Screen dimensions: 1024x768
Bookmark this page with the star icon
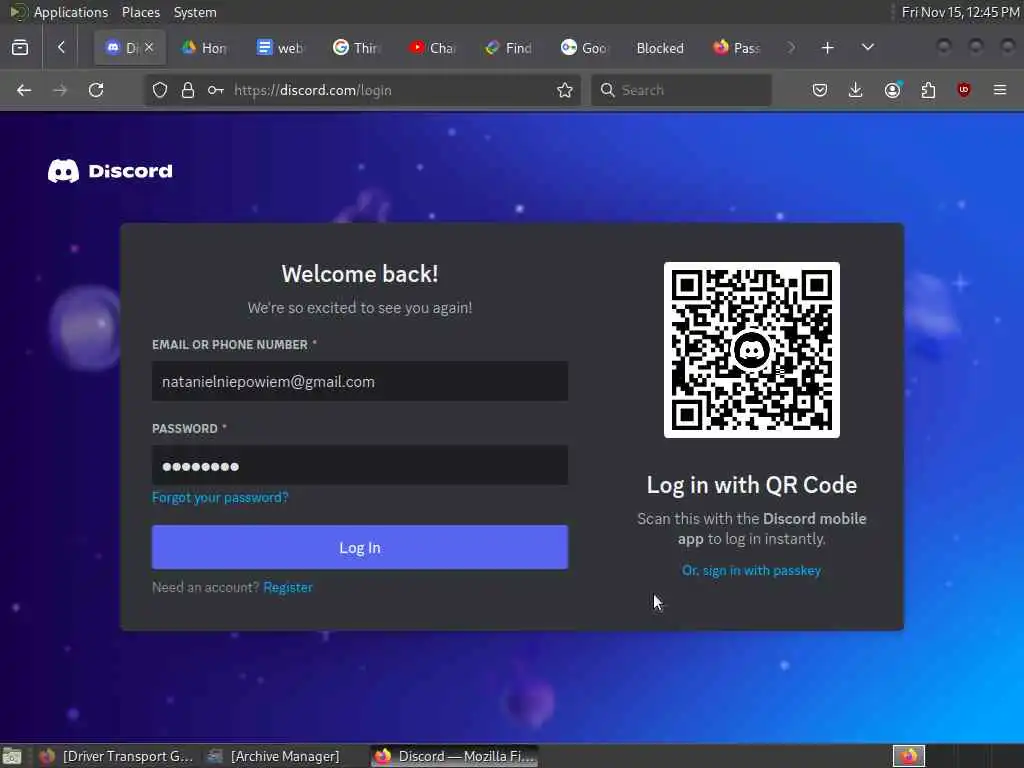click(565, 90)
